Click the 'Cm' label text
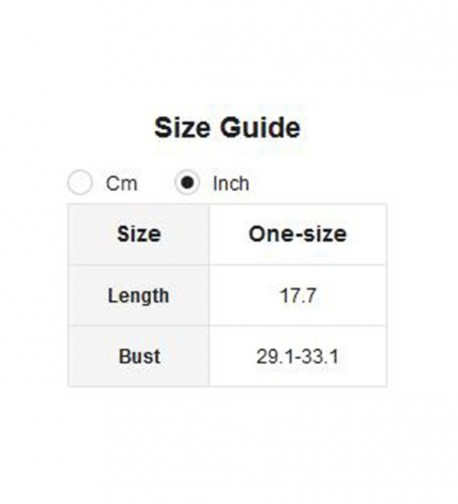This screenshot has width=458, height=504. (x=122, y=183)
